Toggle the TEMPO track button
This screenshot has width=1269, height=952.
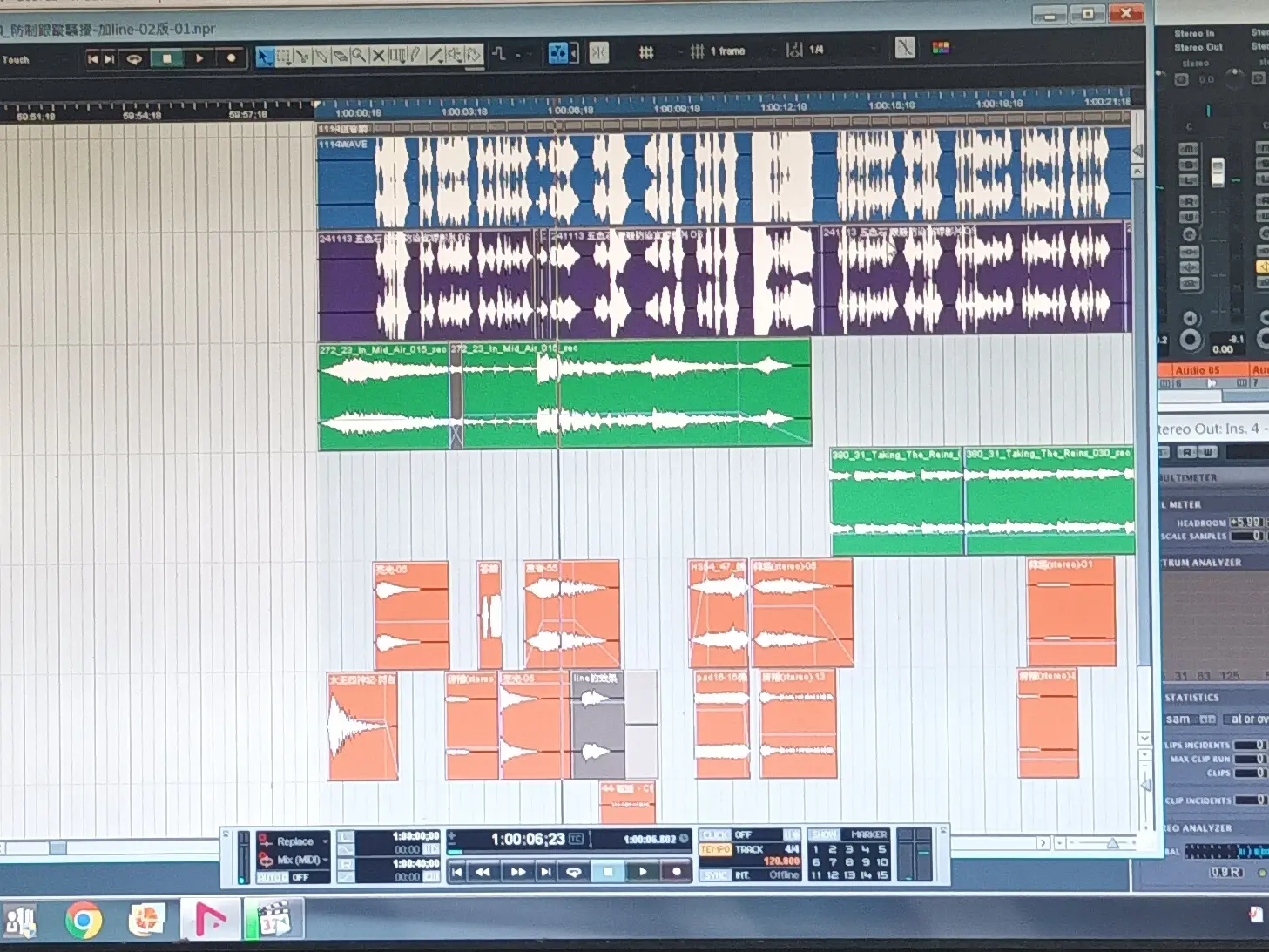715,849
